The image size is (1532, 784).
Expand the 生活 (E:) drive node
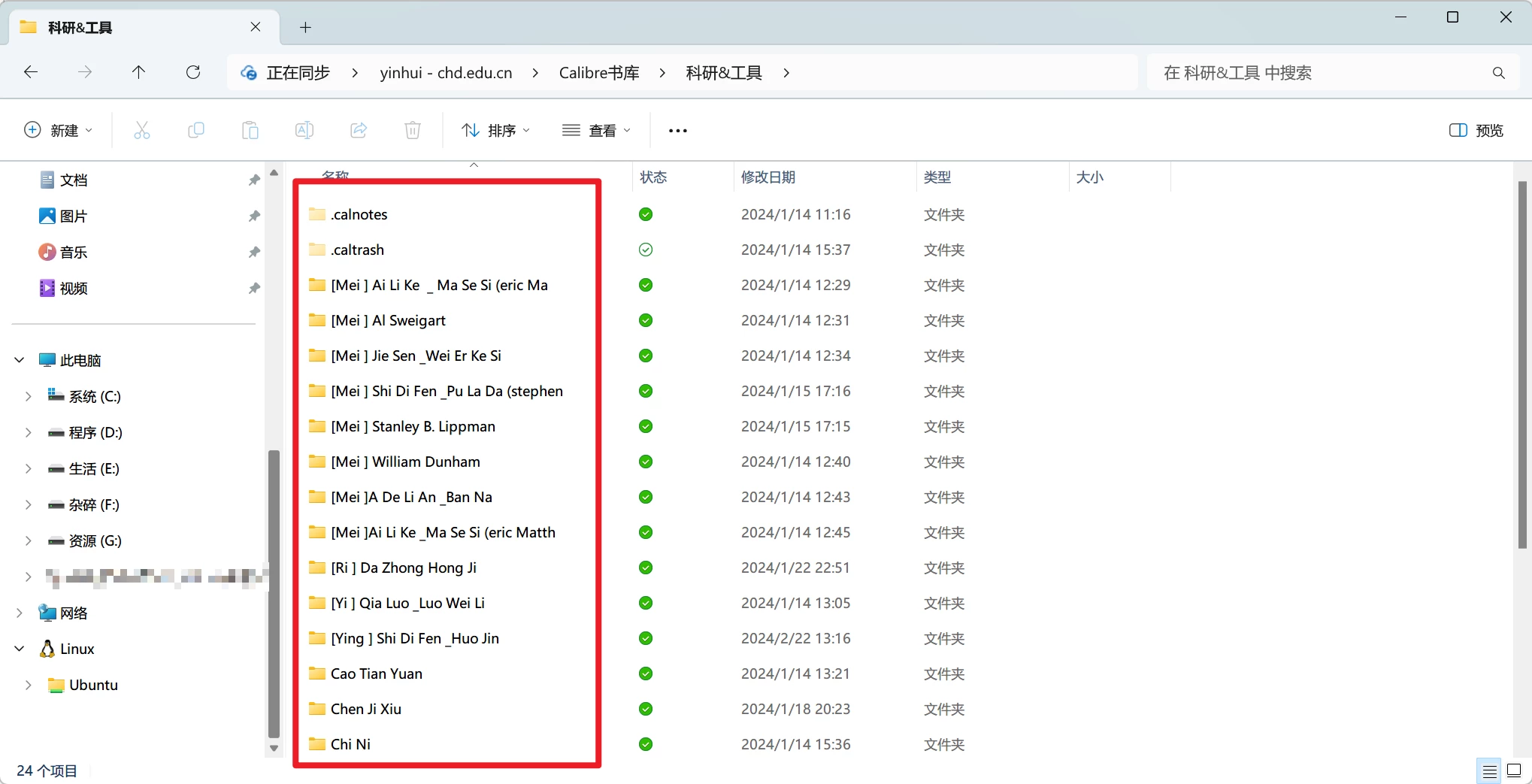pyautogui.click(x=29, y=469)
